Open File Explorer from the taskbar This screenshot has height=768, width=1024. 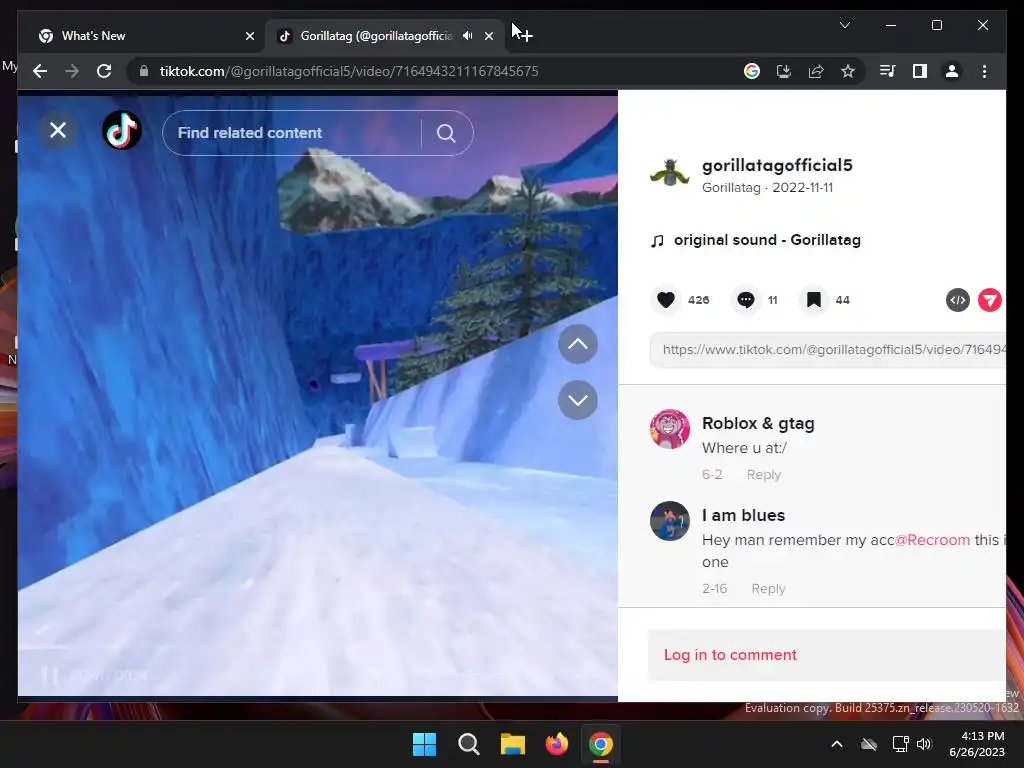point(513,744)
